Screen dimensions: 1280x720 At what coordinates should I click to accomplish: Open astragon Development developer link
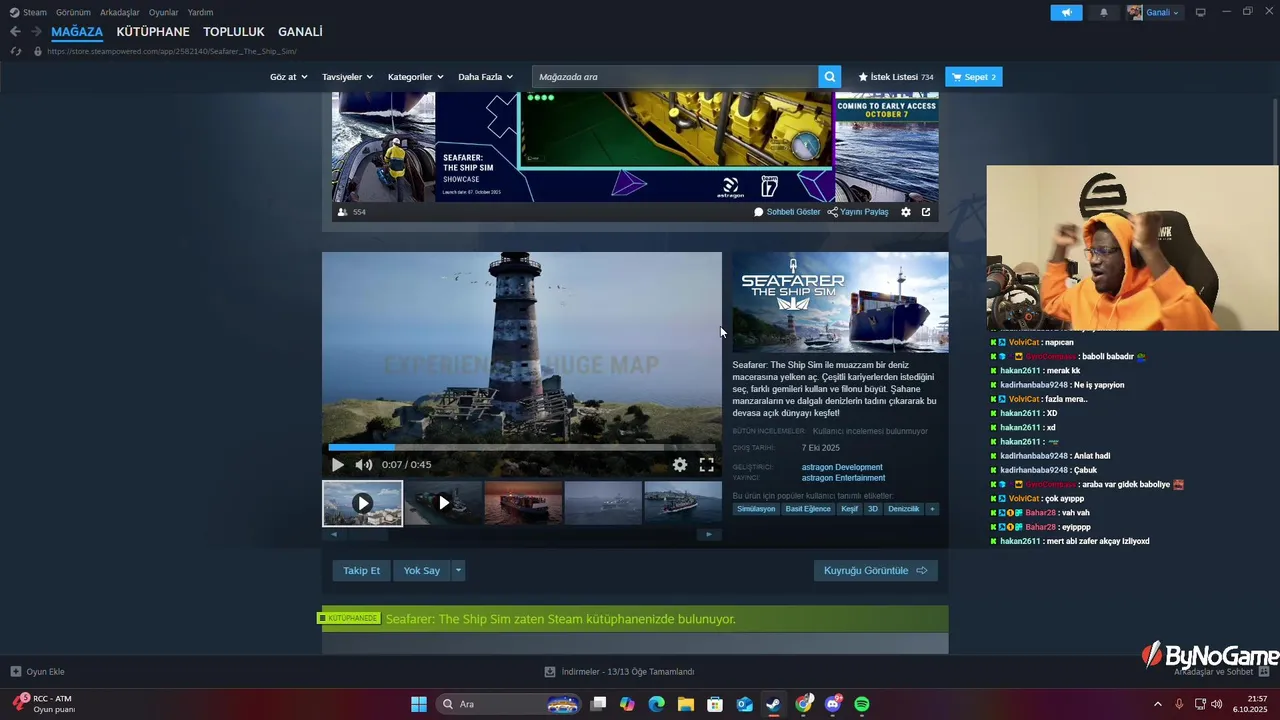[x=842, y=467]
